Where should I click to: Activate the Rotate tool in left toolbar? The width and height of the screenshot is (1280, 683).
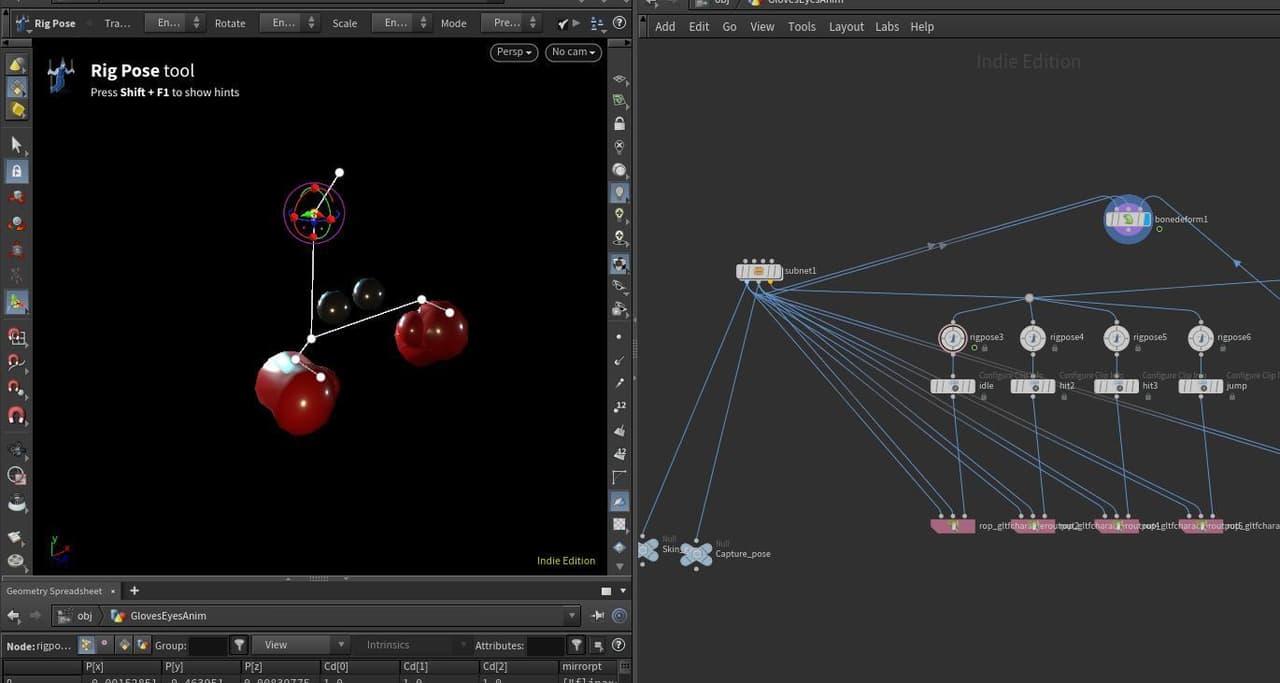click(x=17, y=223)
